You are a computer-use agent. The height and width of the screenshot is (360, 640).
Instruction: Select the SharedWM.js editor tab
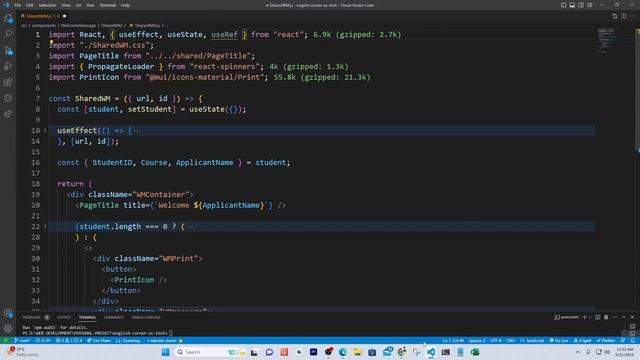[x=43, y=16]
